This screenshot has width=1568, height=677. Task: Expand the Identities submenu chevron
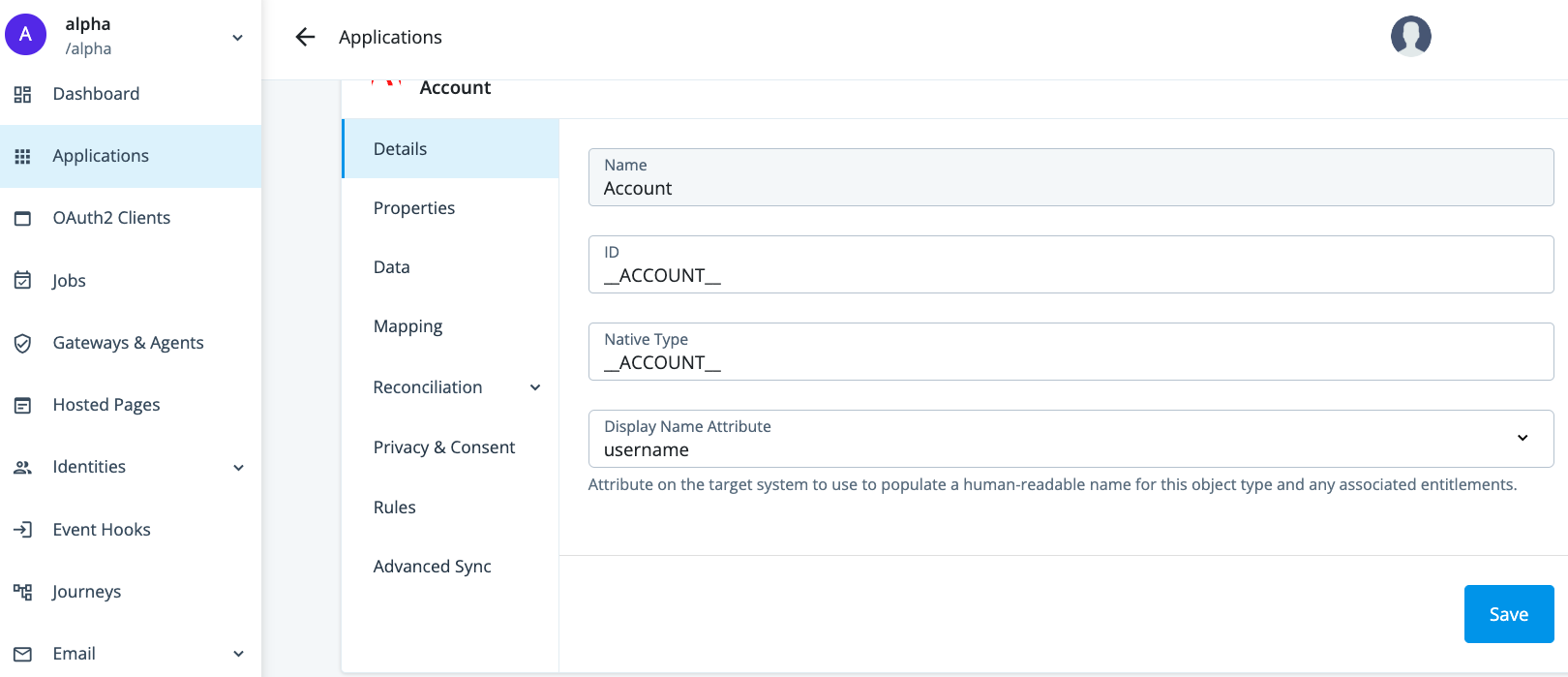click(x=238, y=468)
